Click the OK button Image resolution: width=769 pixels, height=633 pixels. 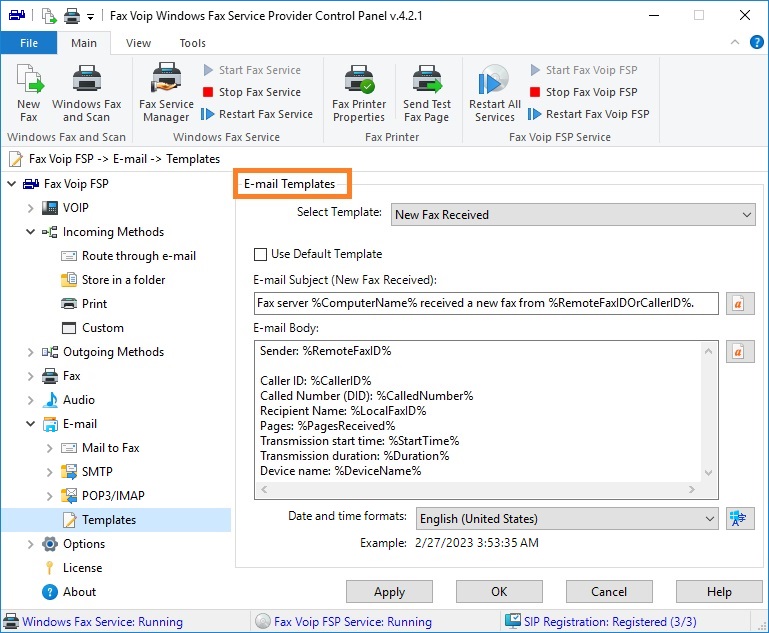[x=499, y=592]
